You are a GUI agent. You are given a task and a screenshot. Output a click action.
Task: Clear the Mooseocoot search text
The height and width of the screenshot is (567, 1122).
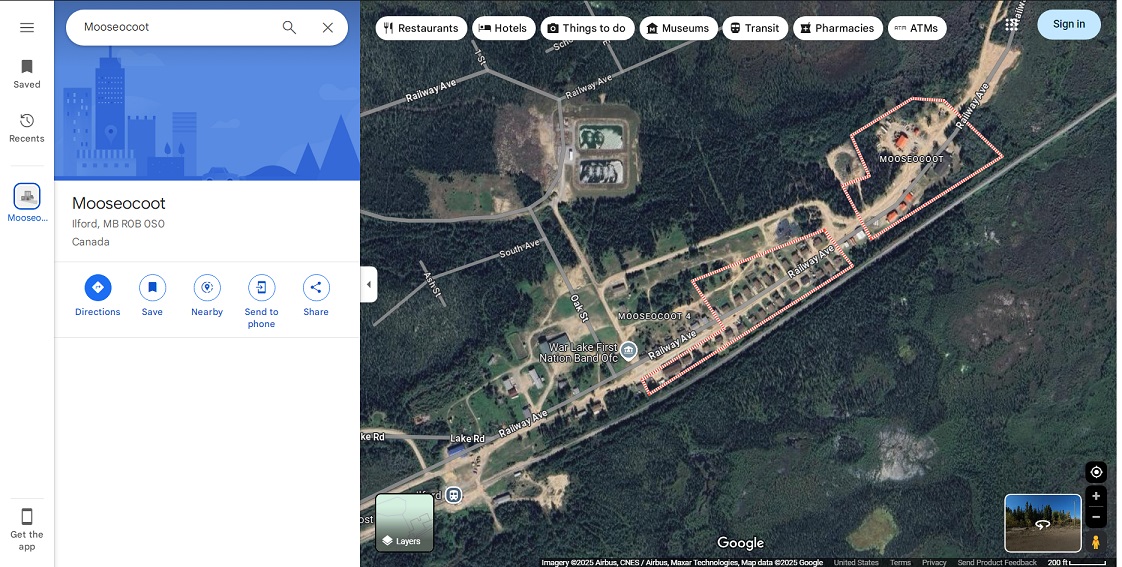(327, 27)
